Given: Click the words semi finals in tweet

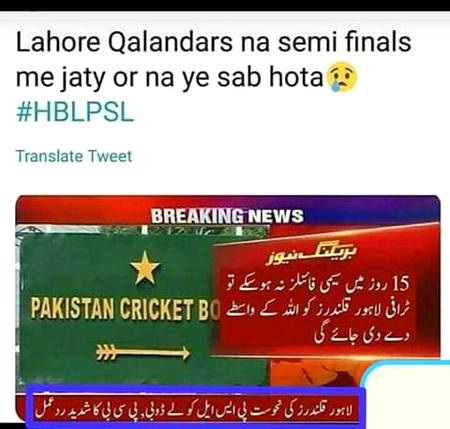Looking at the screenshot, I should click(345, 42).
